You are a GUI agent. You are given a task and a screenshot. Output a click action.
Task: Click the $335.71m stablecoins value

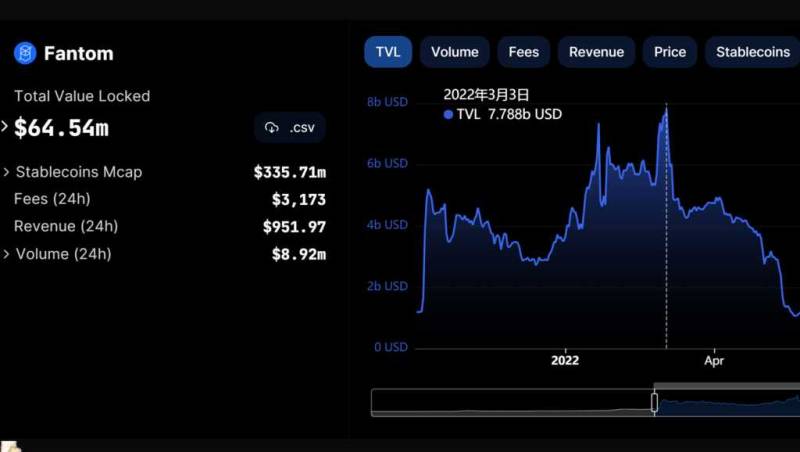290,172
